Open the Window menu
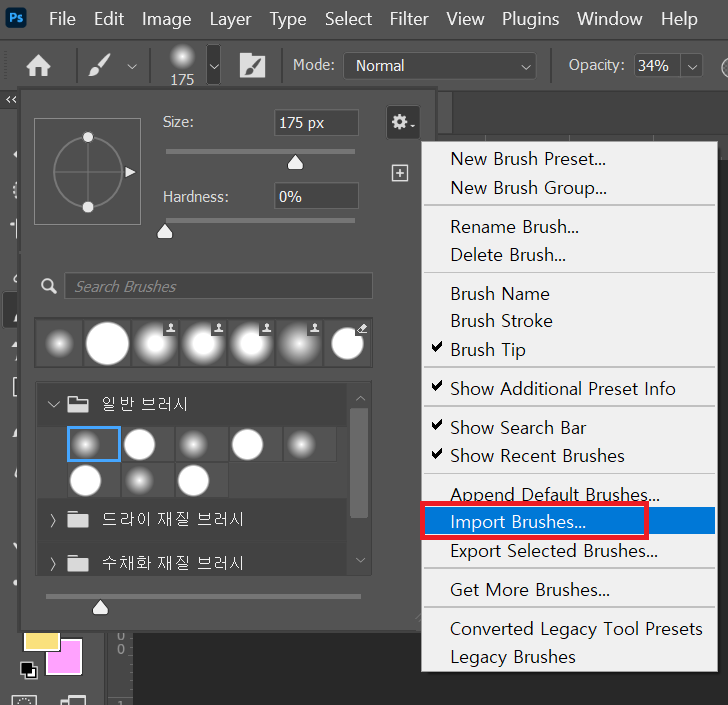Viewport: 728px width, 705px height. (x=610, y=19)
